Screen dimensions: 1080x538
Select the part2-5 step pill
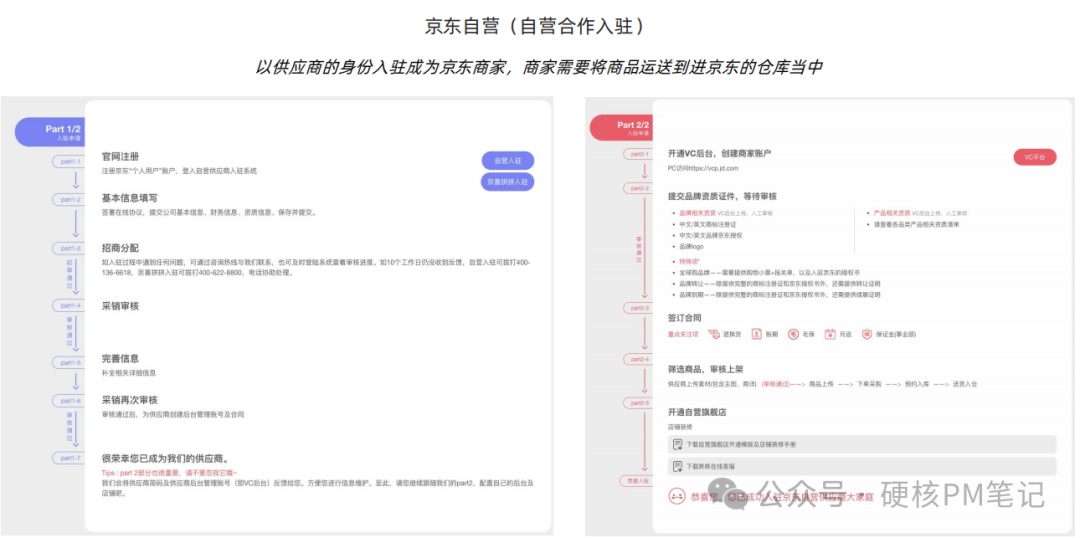[639, 403]
